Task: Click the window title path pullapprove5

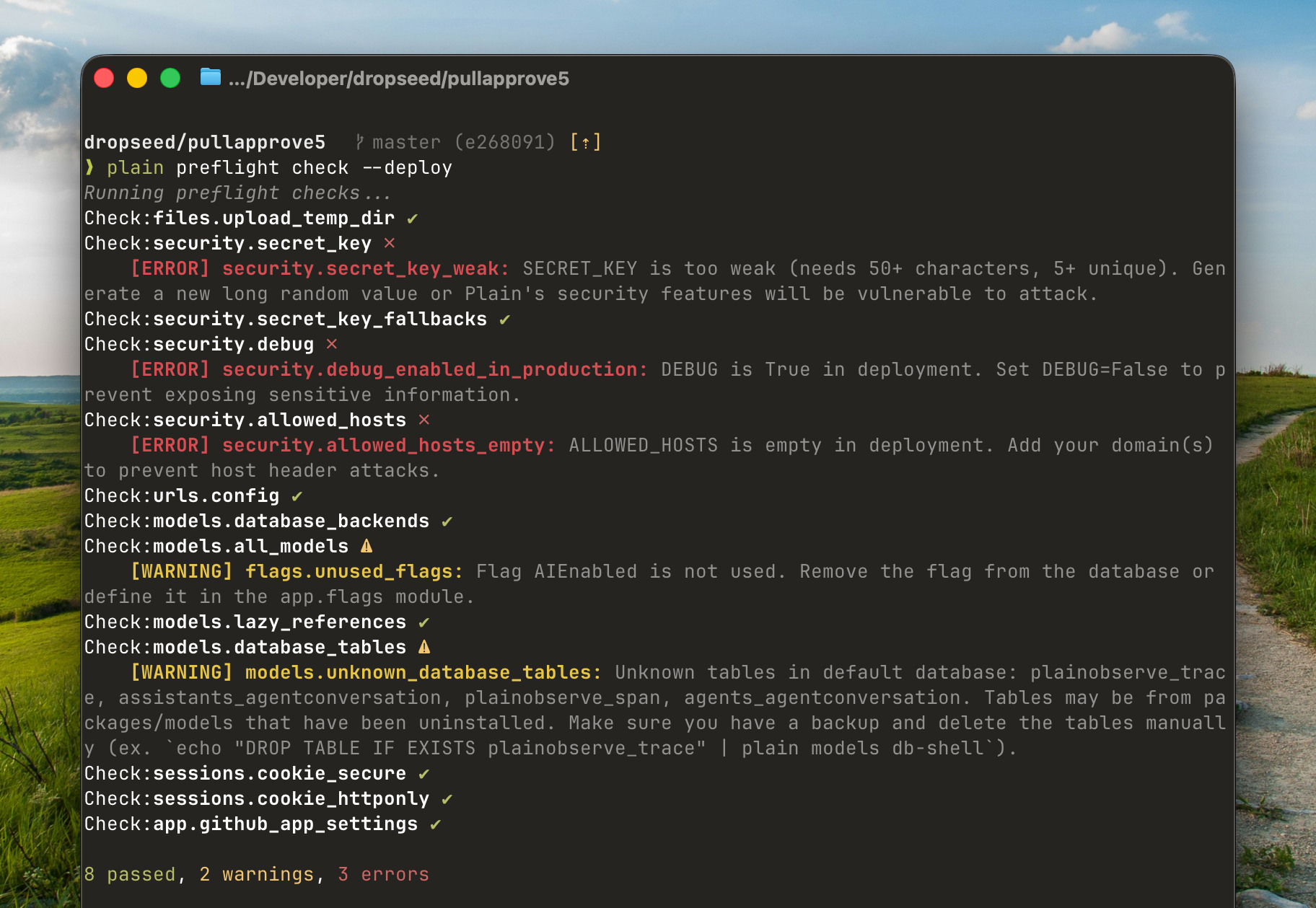Action: [x=398, y=79]
